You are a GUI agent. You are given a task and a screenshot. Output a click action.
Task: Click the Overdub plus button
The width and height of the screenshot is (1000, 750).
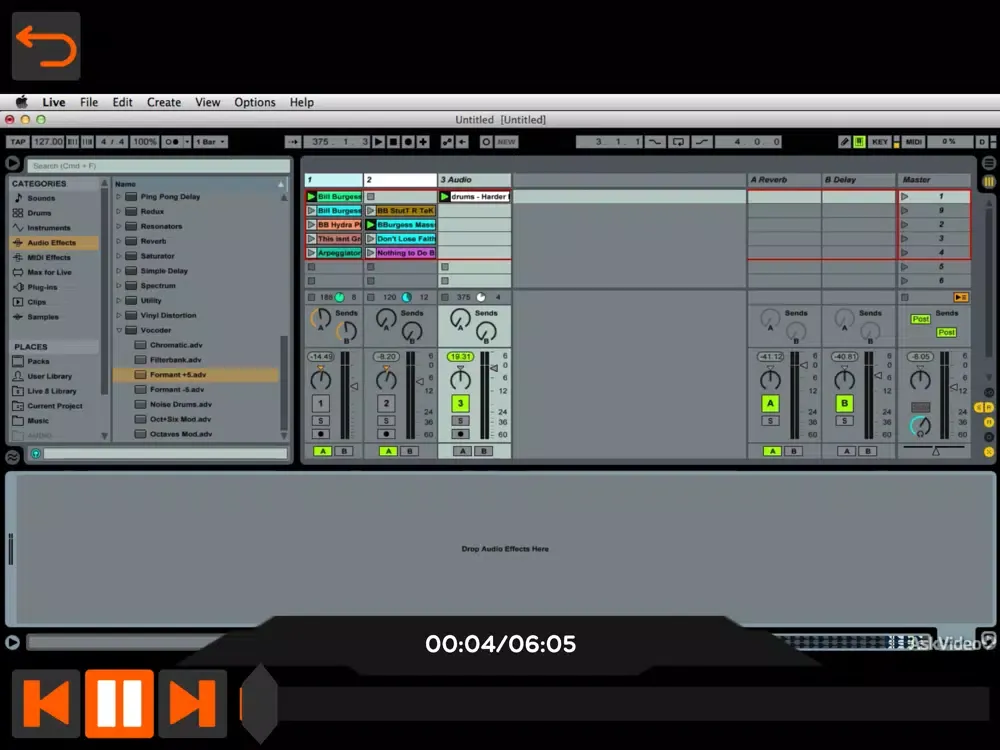[423, 142]
